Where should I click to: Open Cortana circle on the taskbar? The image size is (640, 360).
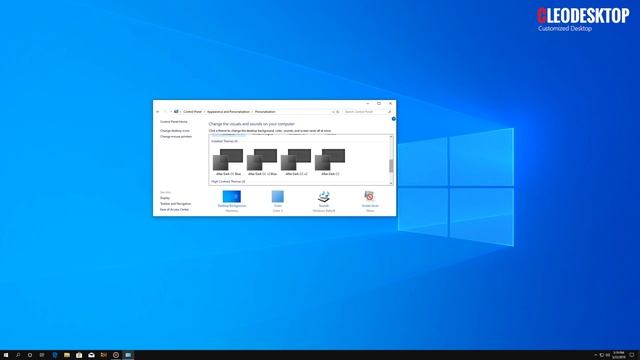click(x=30, y=355)
